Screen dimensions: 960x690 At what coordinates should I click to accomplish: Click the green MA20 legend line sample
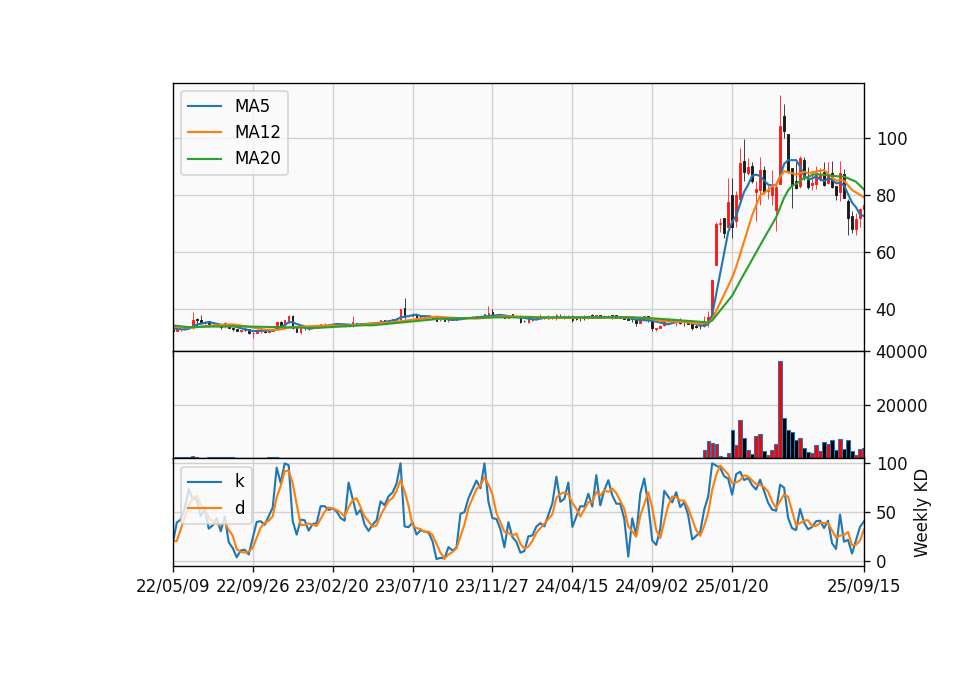(204, 159)
